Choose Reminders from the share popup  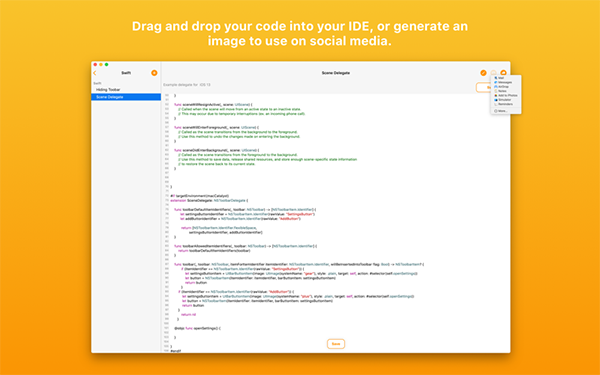pyautogui.click(x=505, y=104)
